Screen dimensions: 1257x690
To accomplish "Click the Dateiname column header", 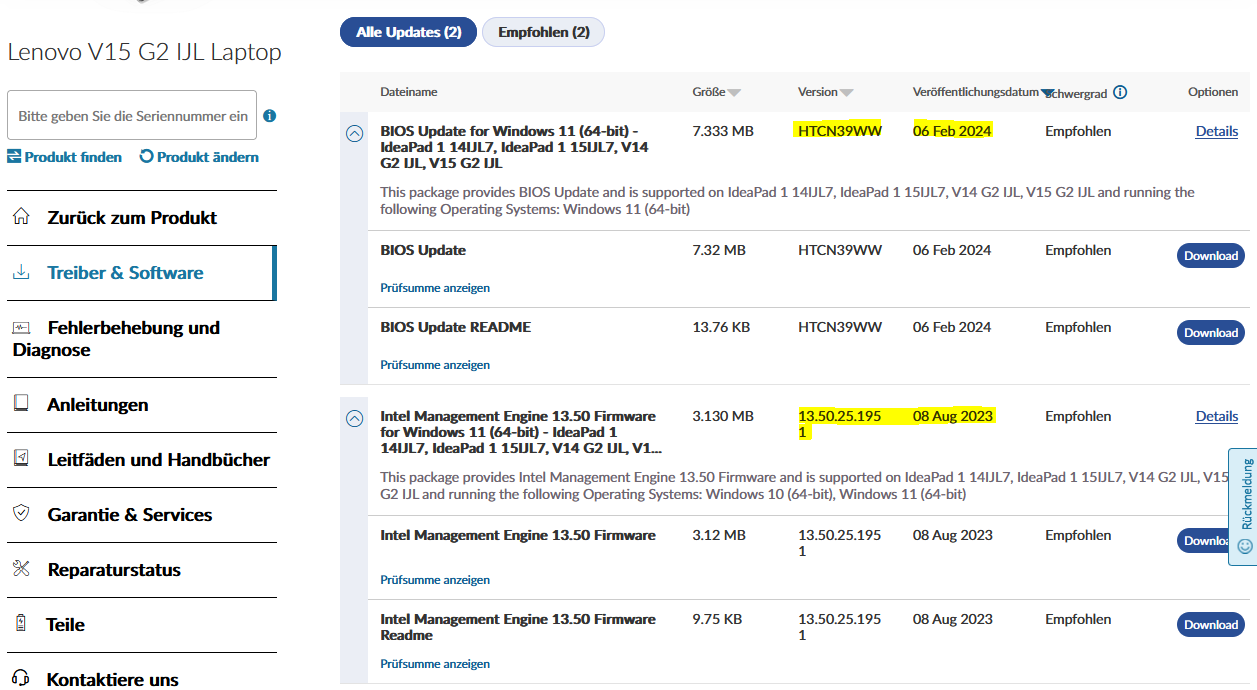I will (408, 92).
